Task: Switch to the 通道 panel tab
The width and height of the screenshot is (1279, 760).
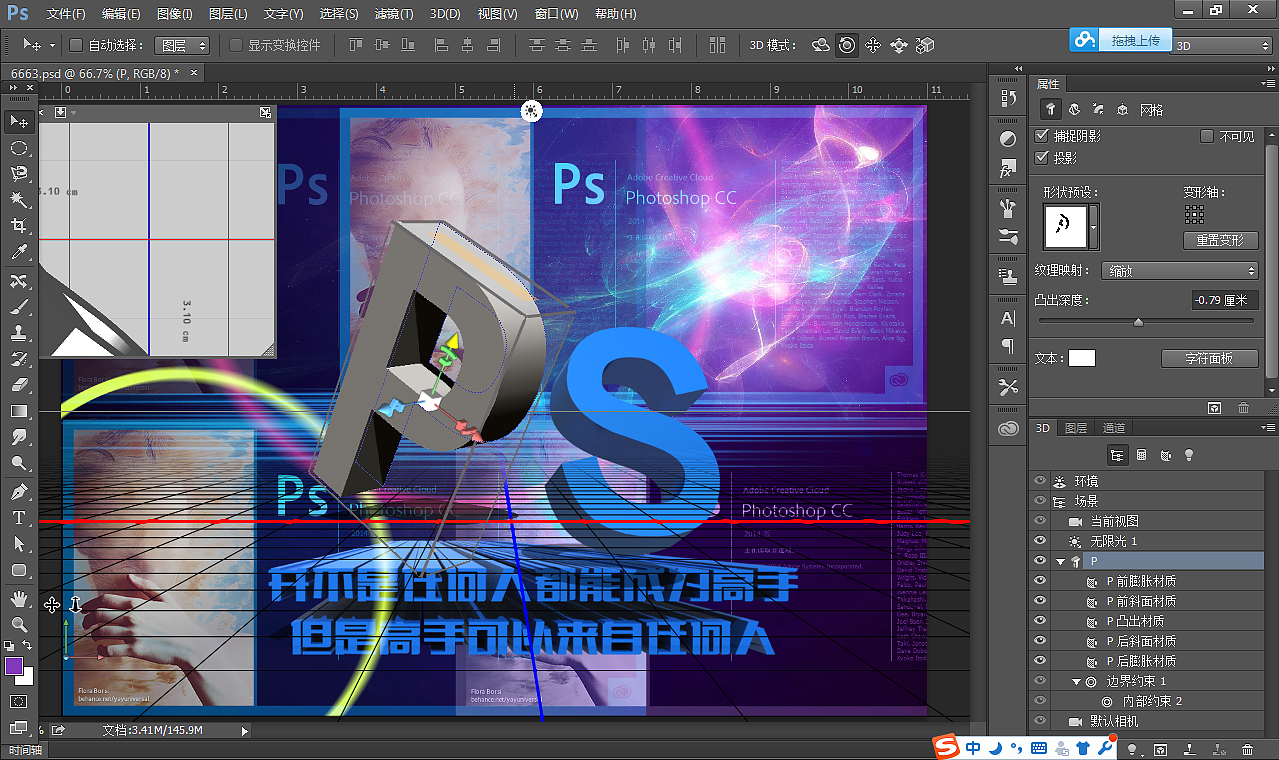Action: click(1113, 428)
